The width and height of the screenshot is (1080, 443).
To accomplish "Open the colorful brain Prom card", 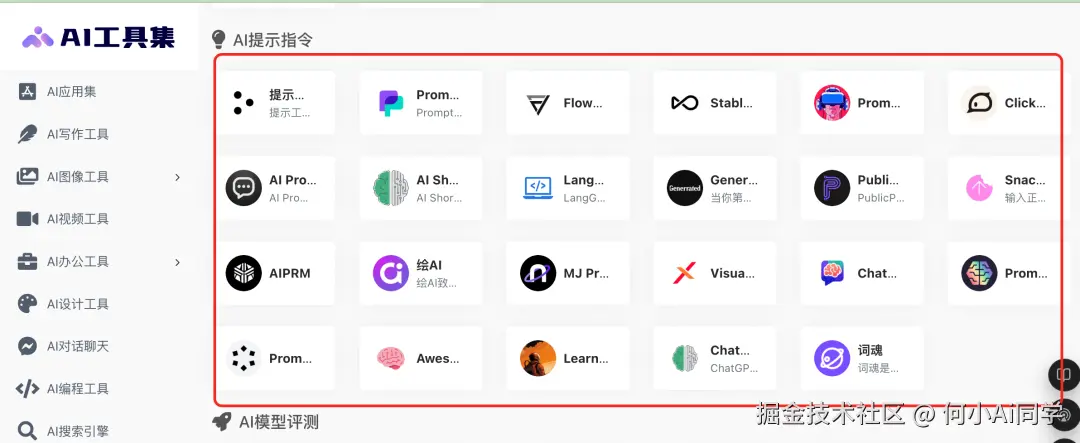I will point(1004,273).
